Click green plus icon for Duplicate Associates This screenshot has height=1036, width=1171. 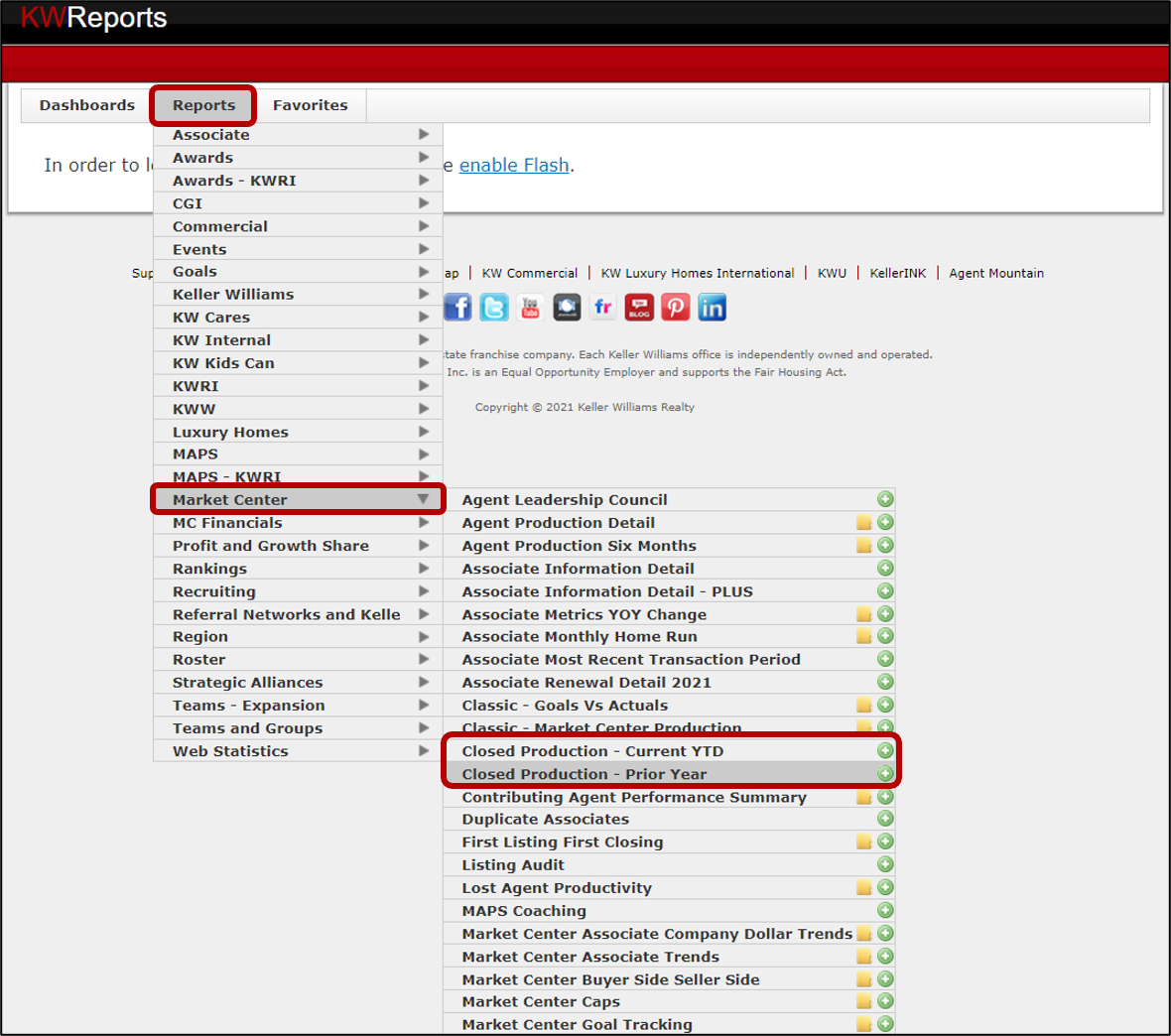(x=885, y=819)
